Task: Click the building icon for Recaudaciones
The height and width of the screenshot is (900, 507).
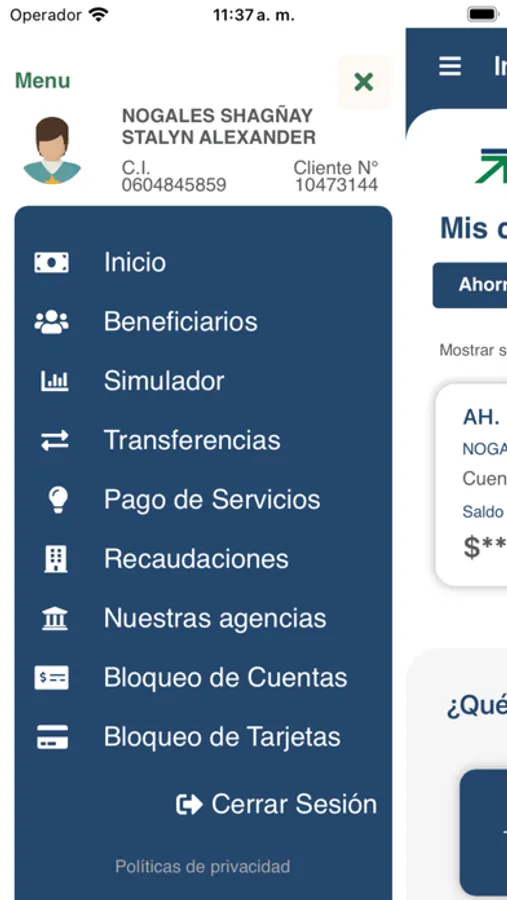Action: click(x=56, y=559)
